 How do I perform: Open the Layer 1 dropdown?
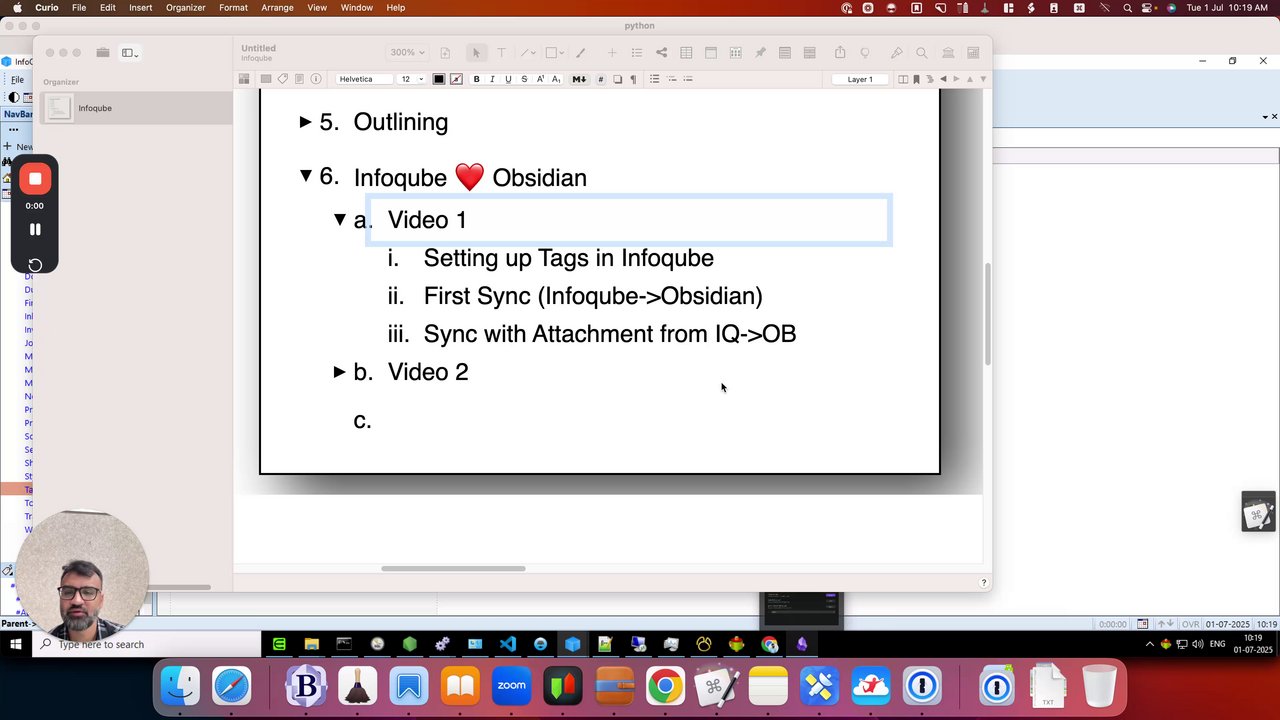click(x=860, y=79)
